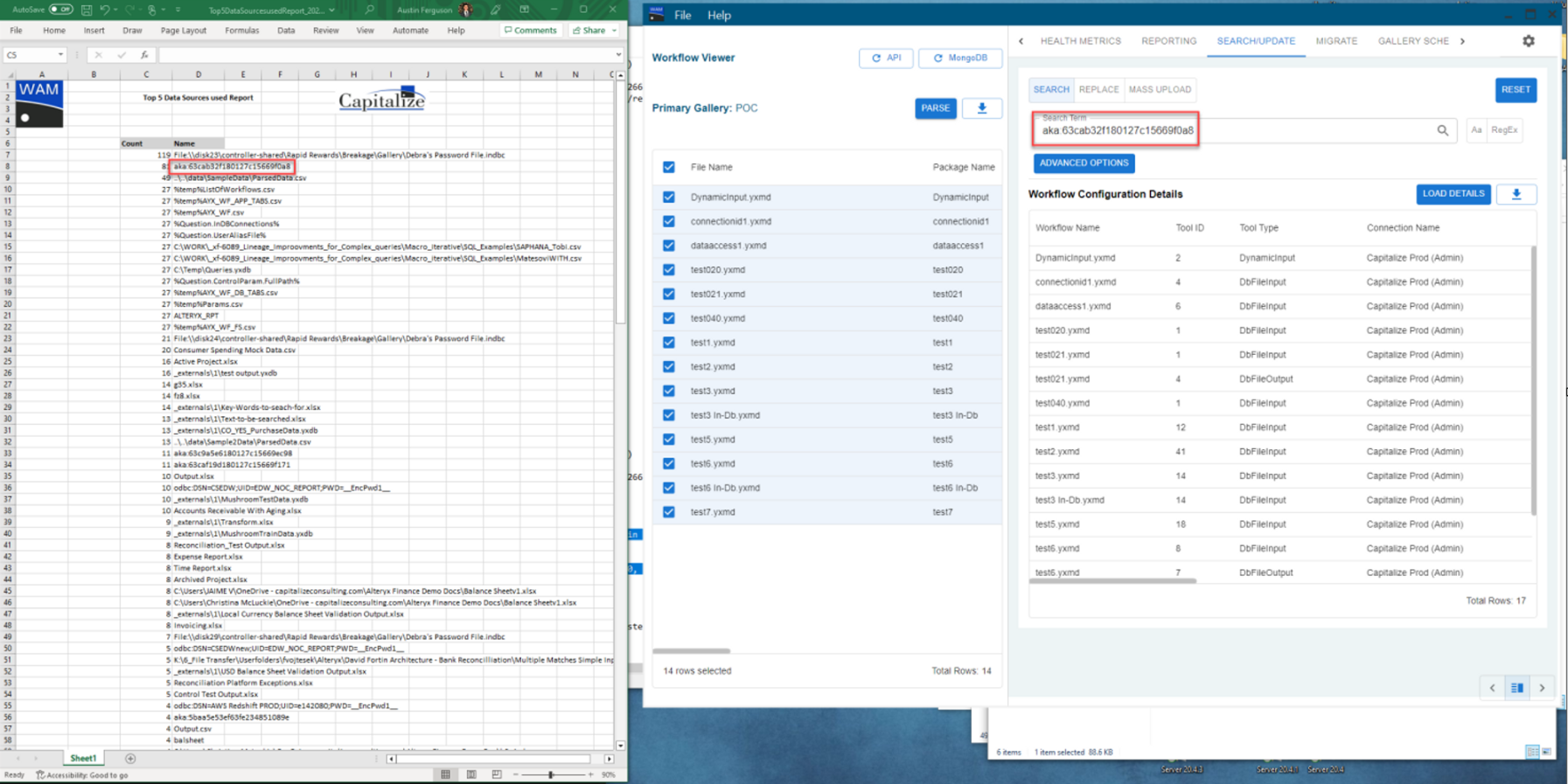Select the Sheet1 tab in Excel
Viewport: 1568px width, 784px height.
(x=83, y=759)
